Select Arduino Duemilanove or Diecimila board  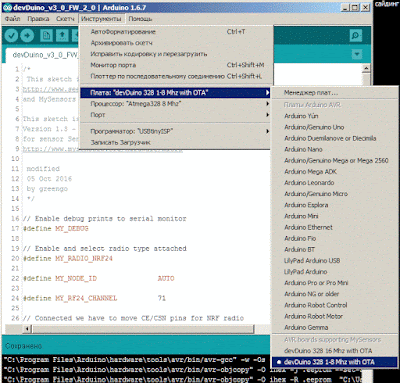pyautogui.click(x=335, y=138)
